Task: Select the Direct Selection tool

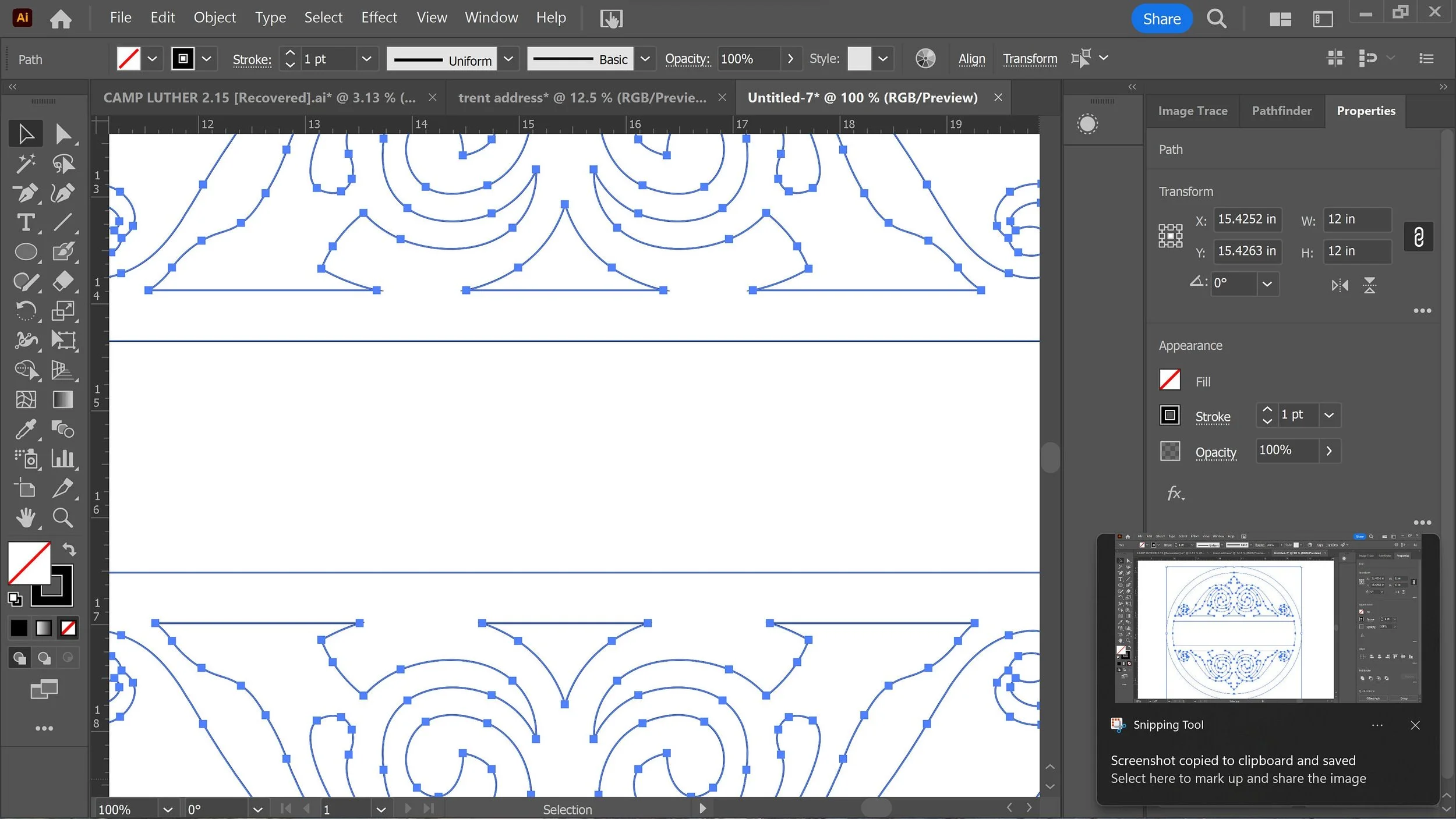Action: pyautogui.click(x=63, y=134)
